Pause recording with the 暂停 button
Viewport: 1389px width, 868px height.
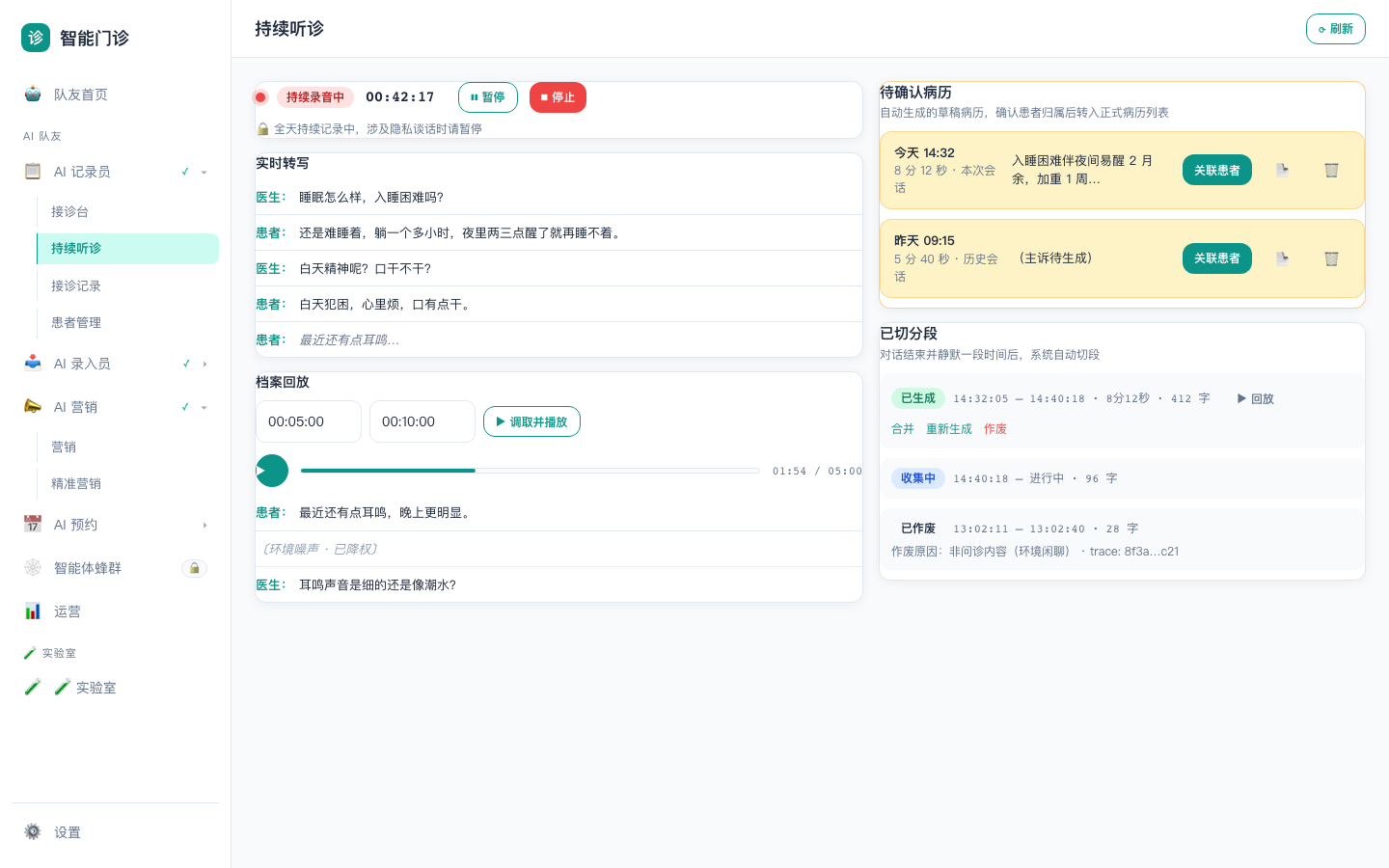(488, 97)
